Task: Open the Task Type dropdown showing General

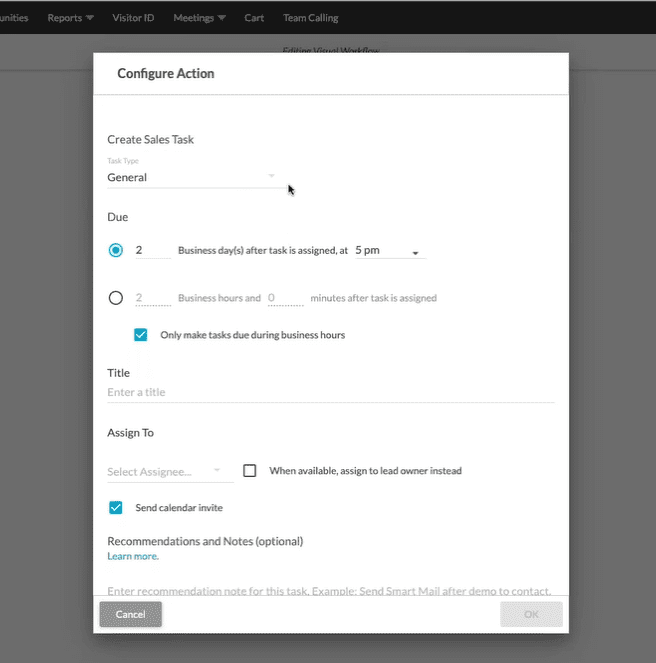Action: pos(192,177)
